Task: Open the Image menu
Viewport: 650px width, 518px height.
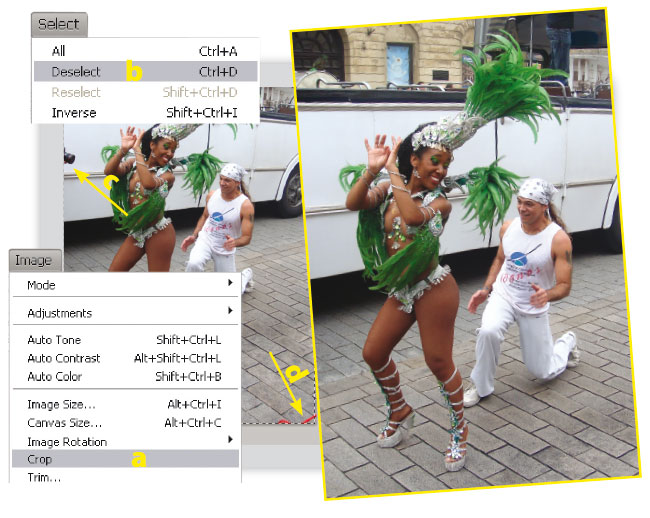Action: tap(32, 261)
